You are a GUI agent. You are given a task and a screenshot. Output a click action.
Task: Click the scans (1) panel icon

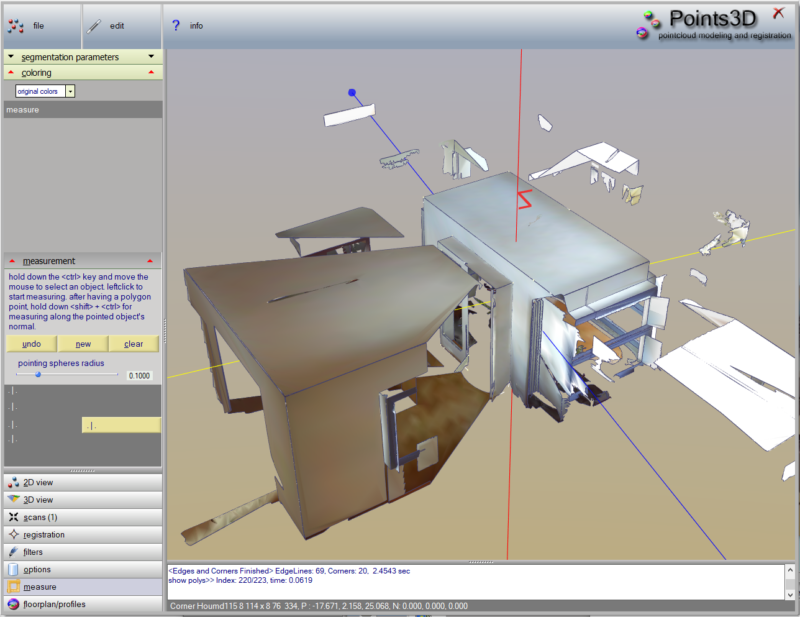coord(13,517)
